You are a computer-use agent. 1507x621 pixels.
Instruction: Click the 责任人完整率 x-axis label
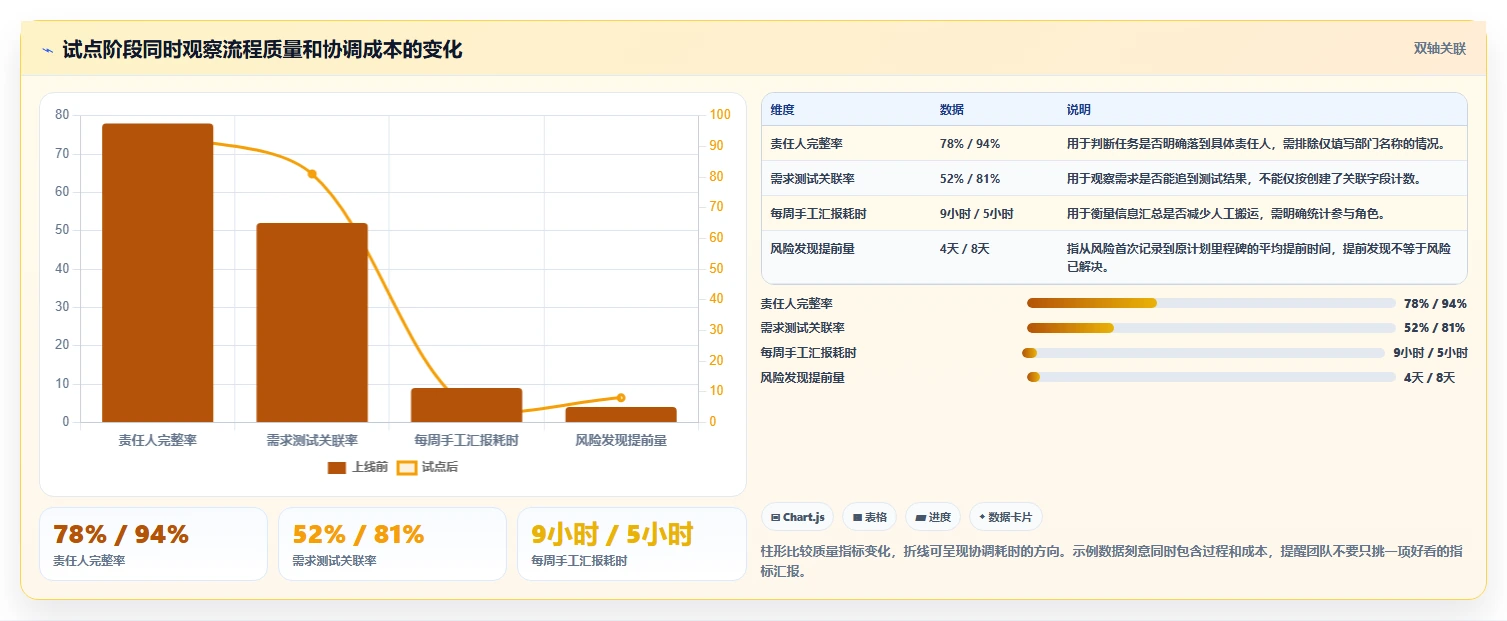(157, 440)
